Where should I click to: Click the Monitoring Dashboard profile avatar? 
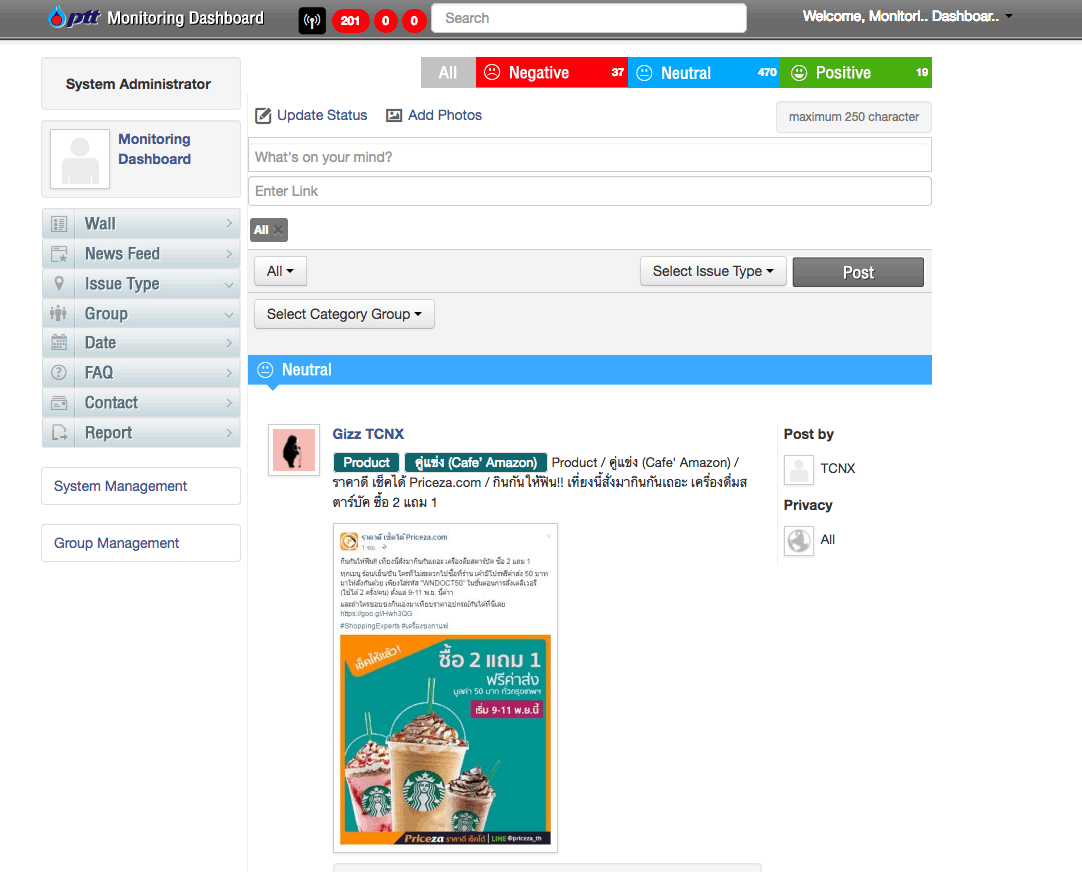point(80,159)
